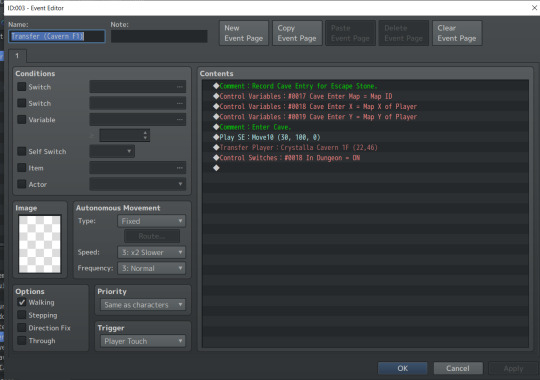Expand the Speed dropdown
The width and height of the screenshot is (540, 380).
pos(152,252)
